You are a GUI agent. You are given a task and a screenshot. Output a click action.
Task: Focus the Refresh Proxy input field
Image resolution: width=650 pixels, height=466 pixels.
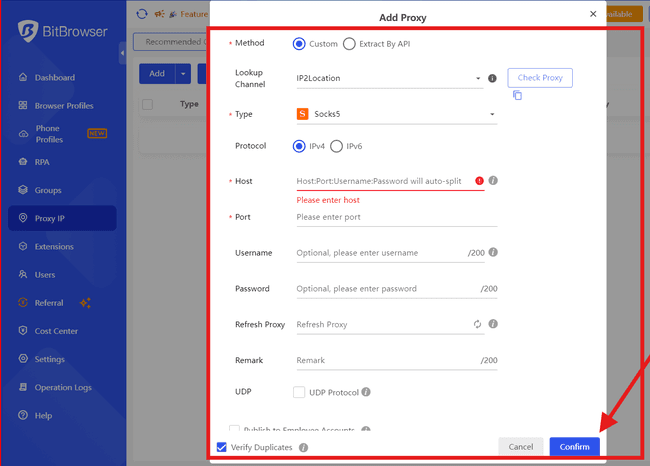click(390, 325)
